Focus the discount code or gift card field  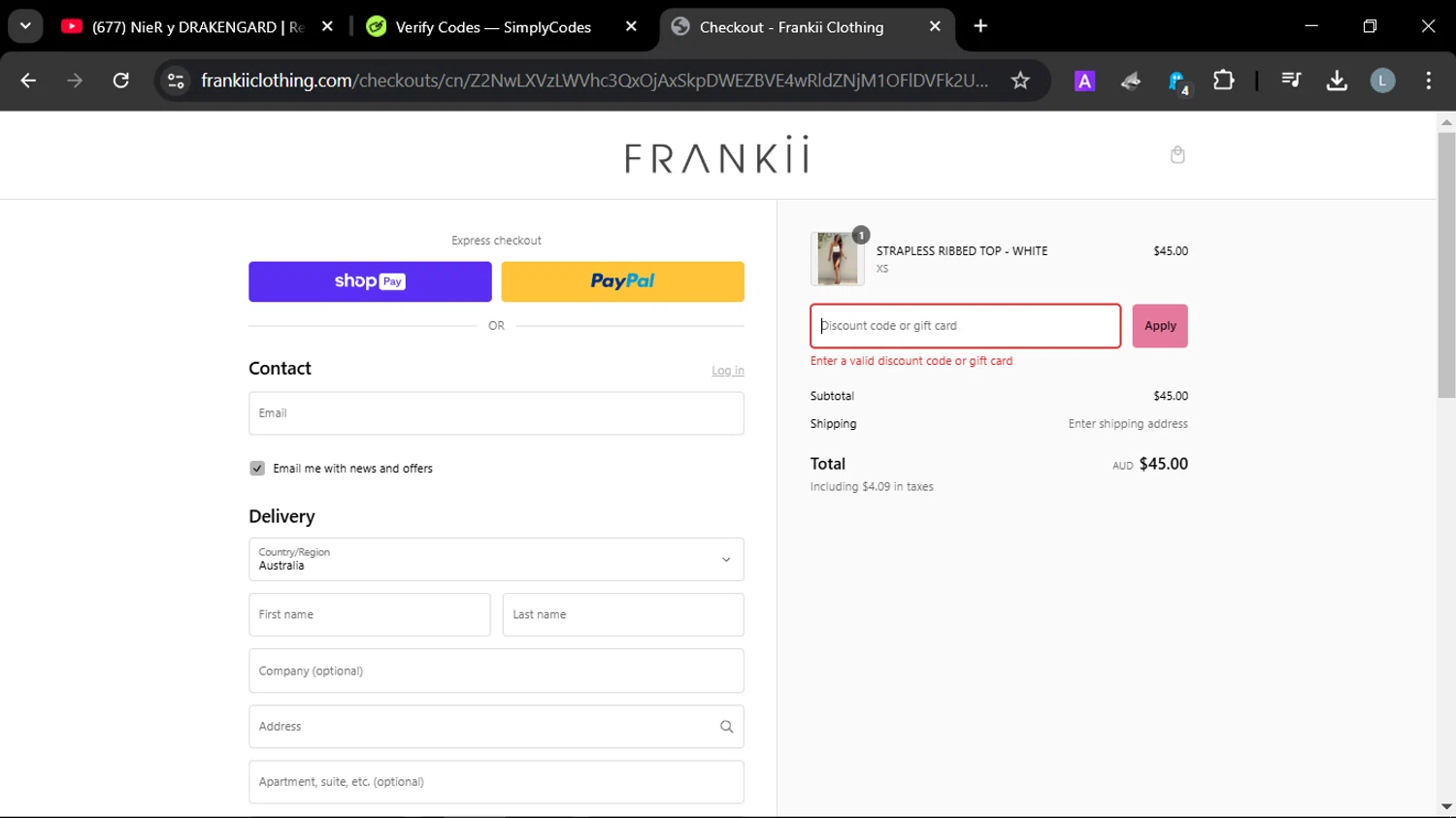(966, 326)
